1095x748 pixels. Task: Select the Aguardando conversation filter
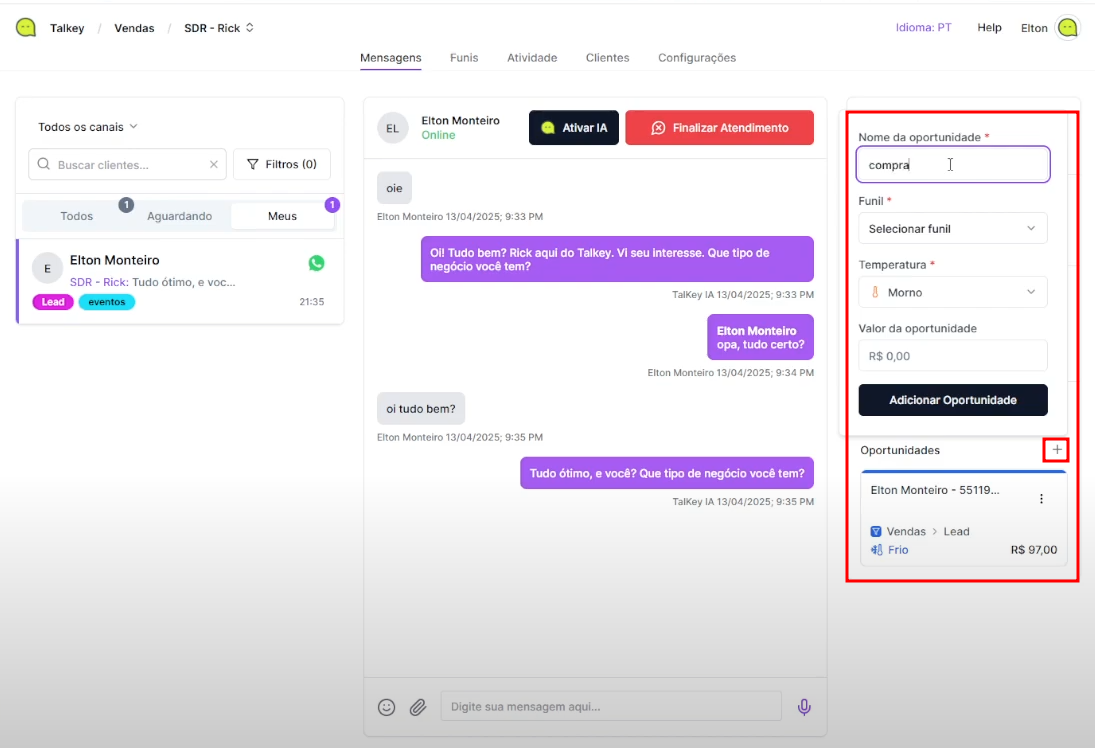[179, 216]
